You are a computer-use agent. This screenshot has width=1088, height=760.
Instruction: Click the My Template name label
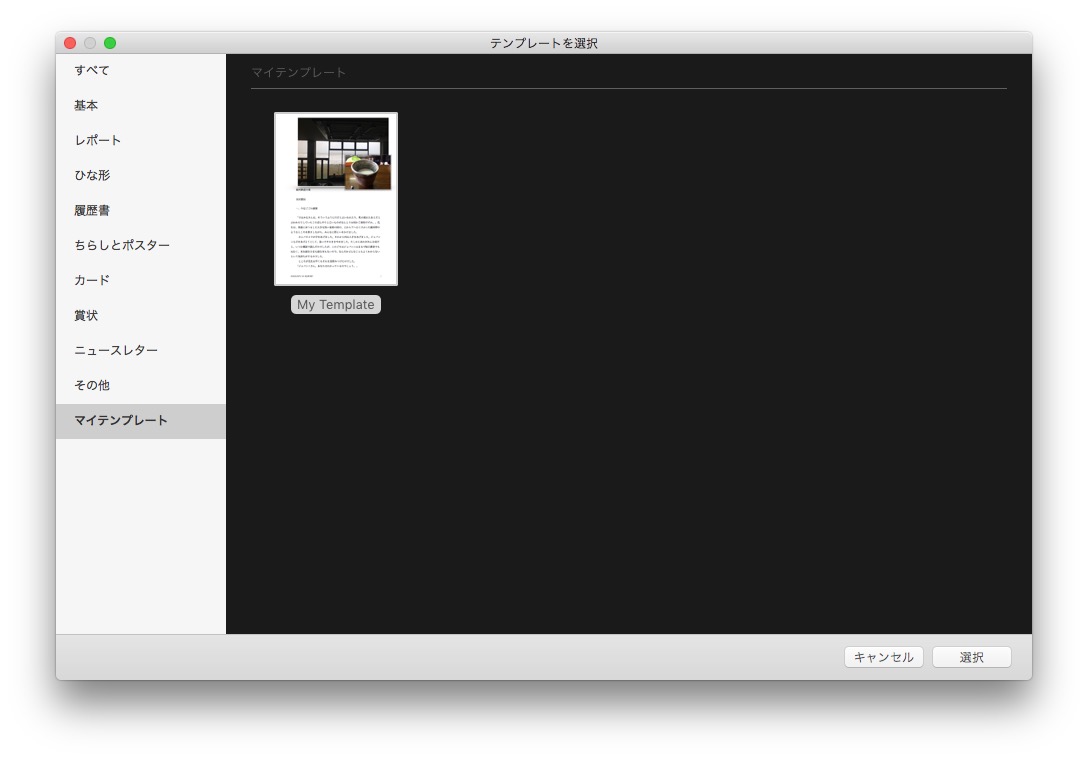click(x=336, y=304)
